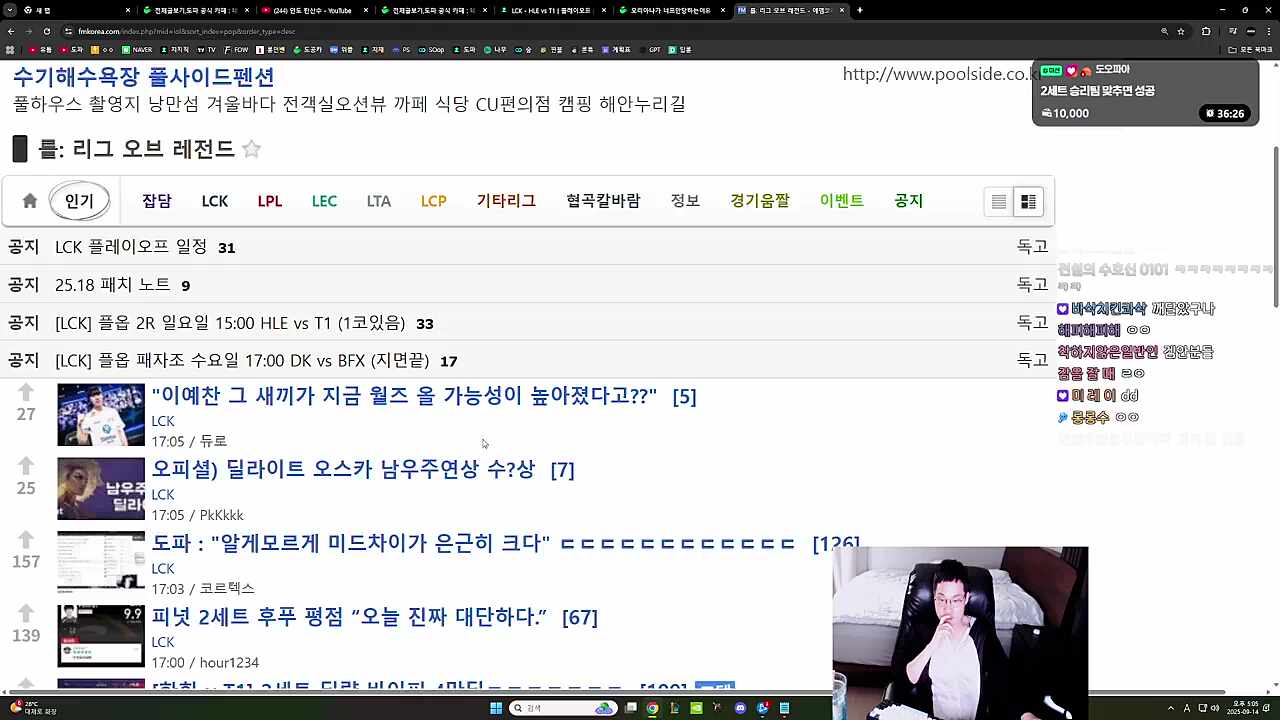
Task: Bookmark this page with star icon
Action: pos(1180,31)
